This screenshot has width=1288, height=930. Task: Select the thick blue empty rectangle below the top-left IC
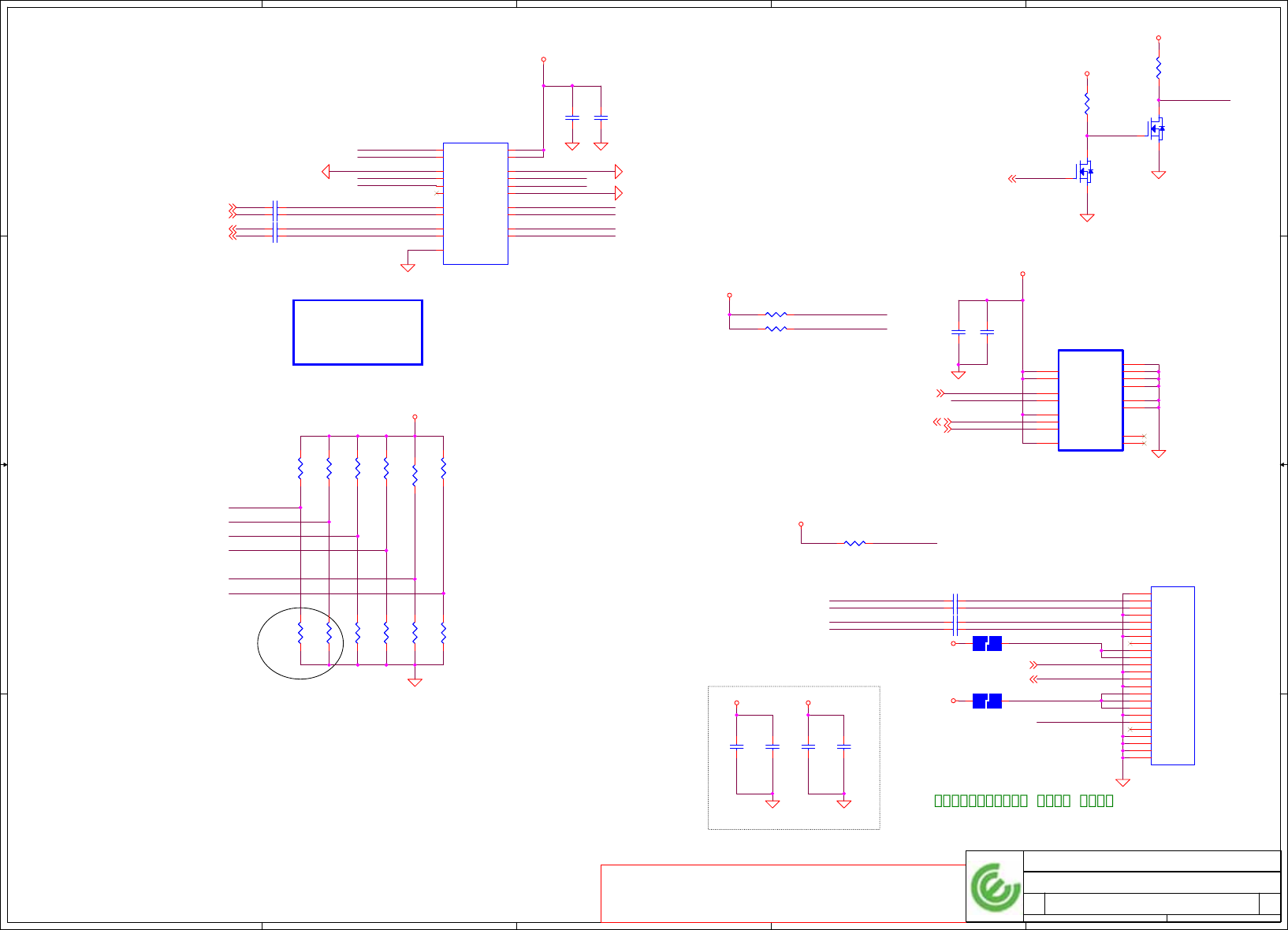pyautogui.click(x=358, y=333)
